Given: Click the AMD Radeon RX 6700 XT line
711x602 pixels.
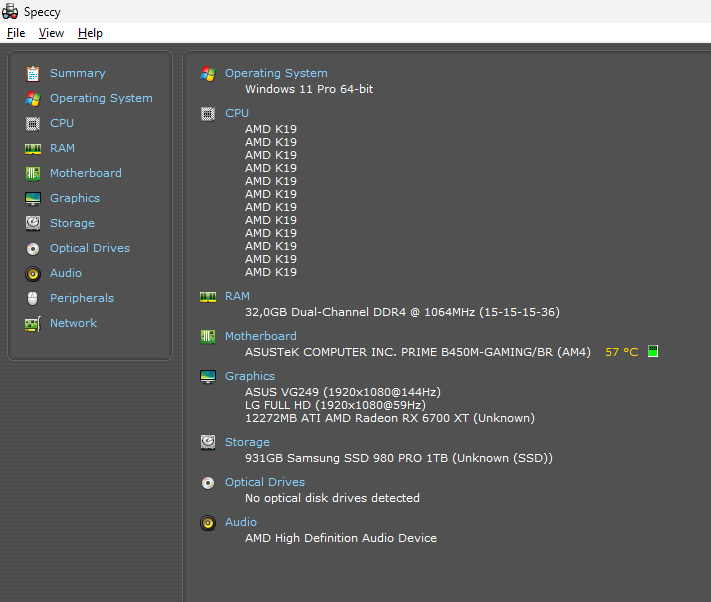Looking at the screenshot, I should pyautogui.click(x=390, y=418).
